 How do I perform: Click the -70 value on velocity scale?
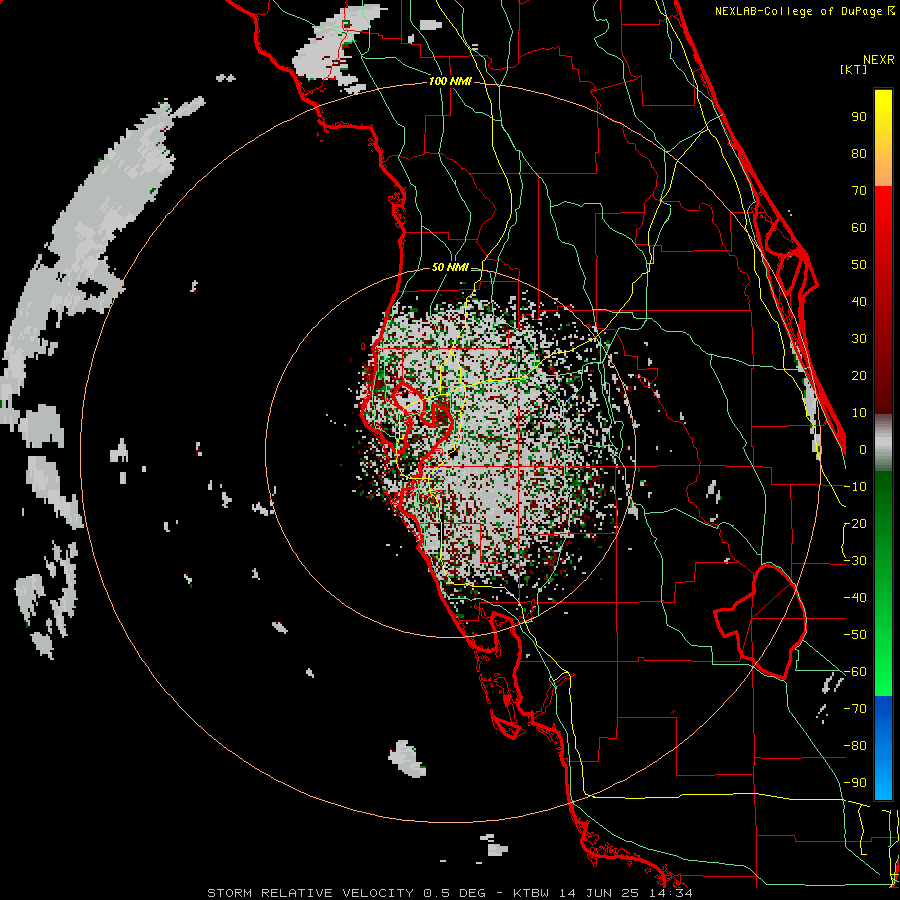[x=855, y=709]
